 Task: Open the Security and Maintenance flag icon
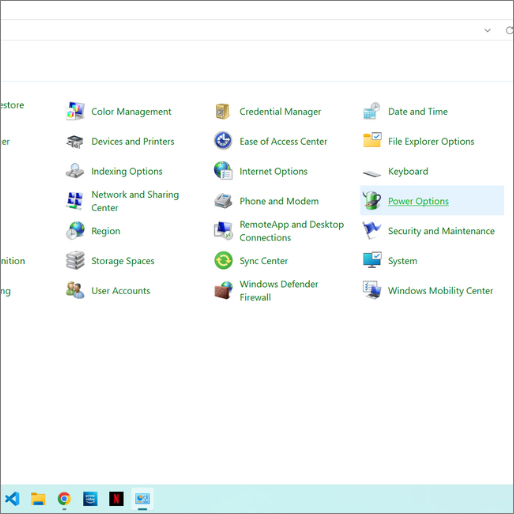(372, 230)
